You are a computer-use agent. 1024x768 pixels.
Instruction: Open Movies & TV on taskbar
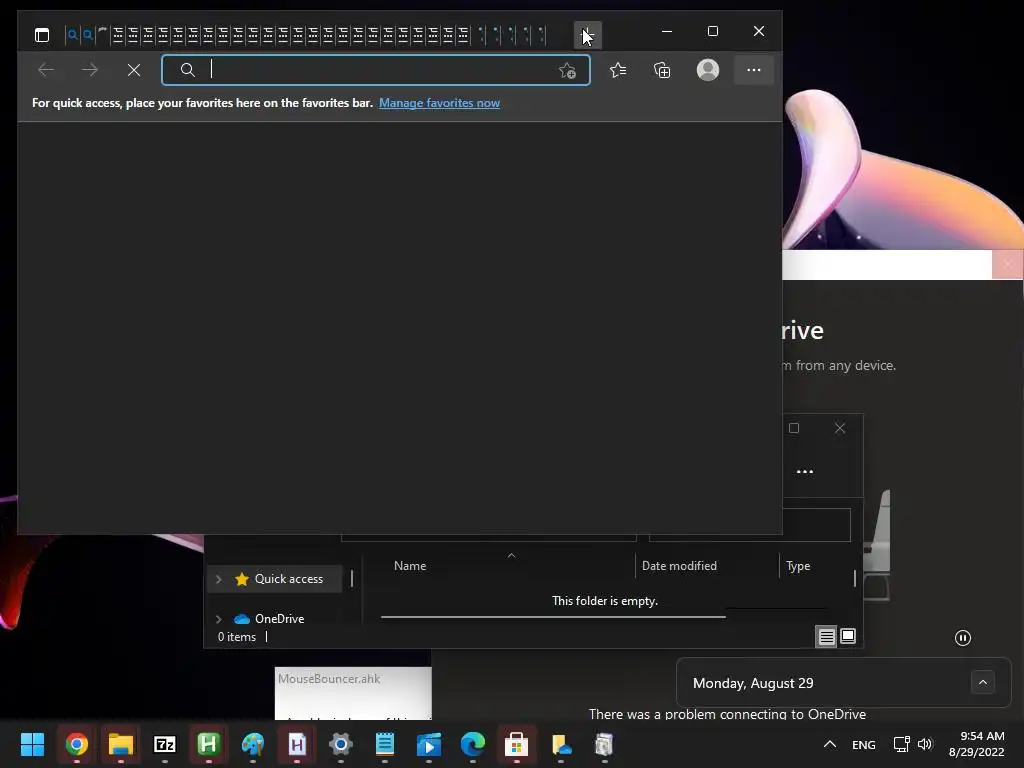[x=428, y=744]
